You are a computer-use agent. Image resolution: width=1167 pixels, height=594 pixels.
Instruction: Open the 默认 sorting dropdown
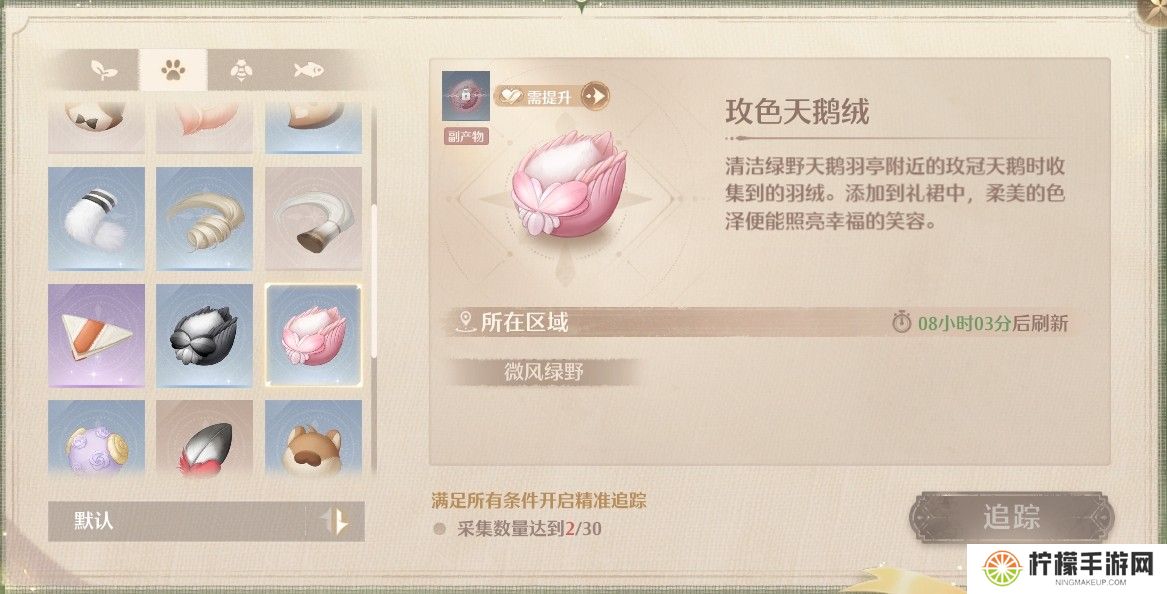point(177,520)
